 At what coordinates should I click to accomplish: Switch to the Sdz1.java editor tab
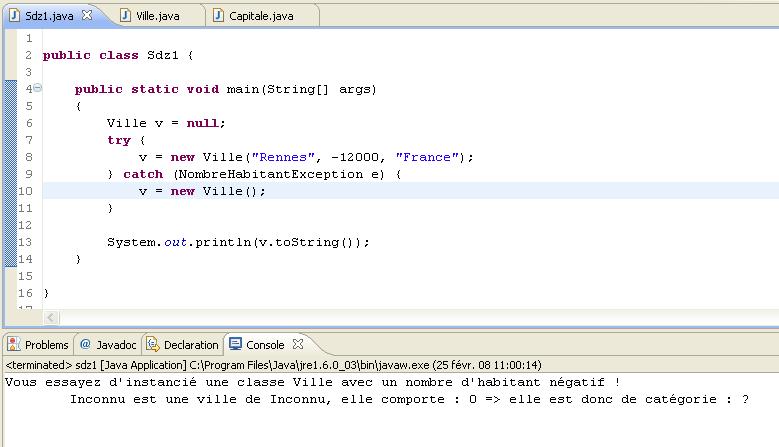click(50, 16)
